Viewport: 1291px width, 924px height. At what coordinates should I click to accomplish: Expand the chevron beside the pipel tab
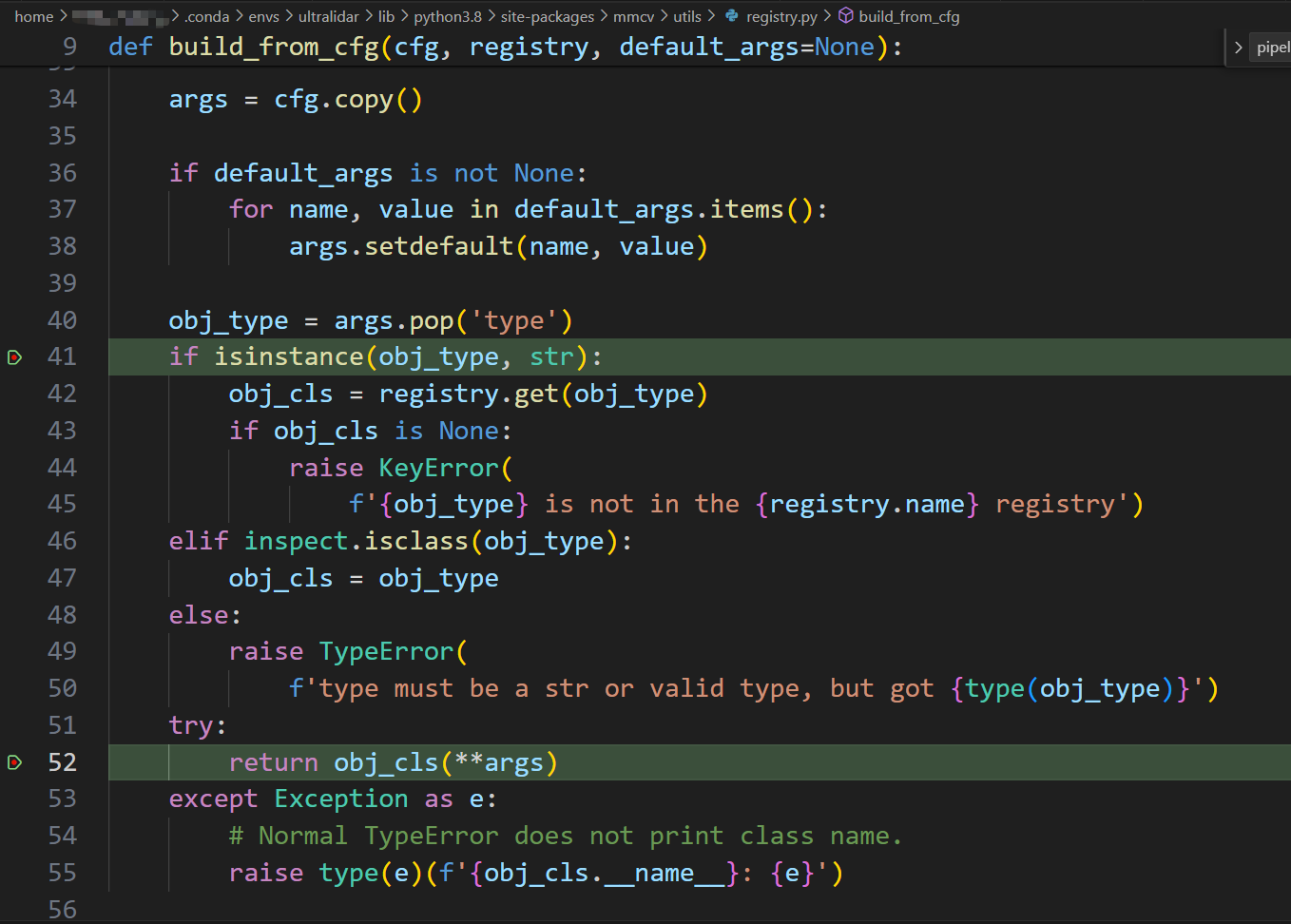tap(1238, 48)
